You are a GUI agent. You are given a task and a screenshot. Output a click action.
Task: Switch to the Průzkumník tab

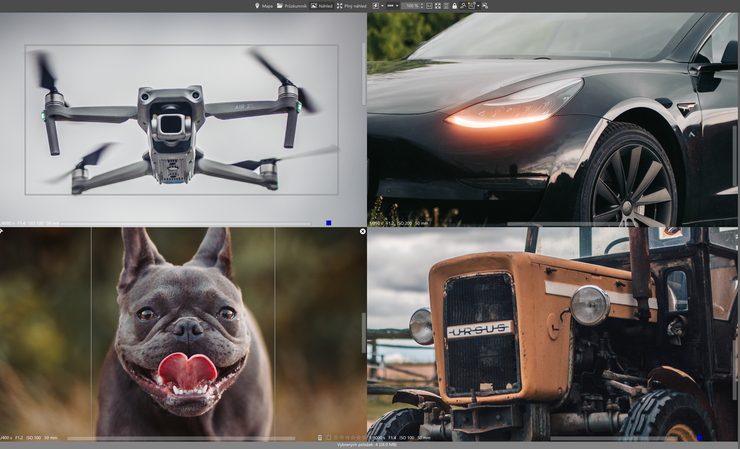[x=292, y=6]
